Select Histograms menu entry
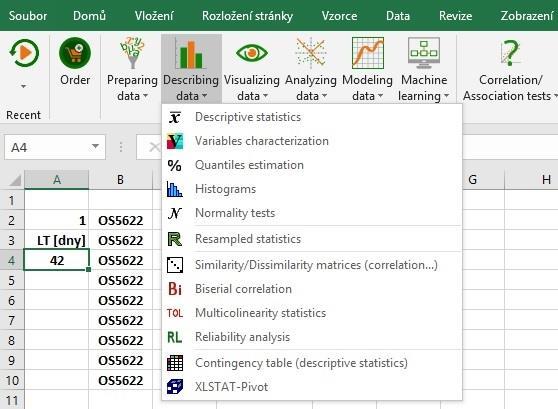558x409 pixels. point(312,189)
